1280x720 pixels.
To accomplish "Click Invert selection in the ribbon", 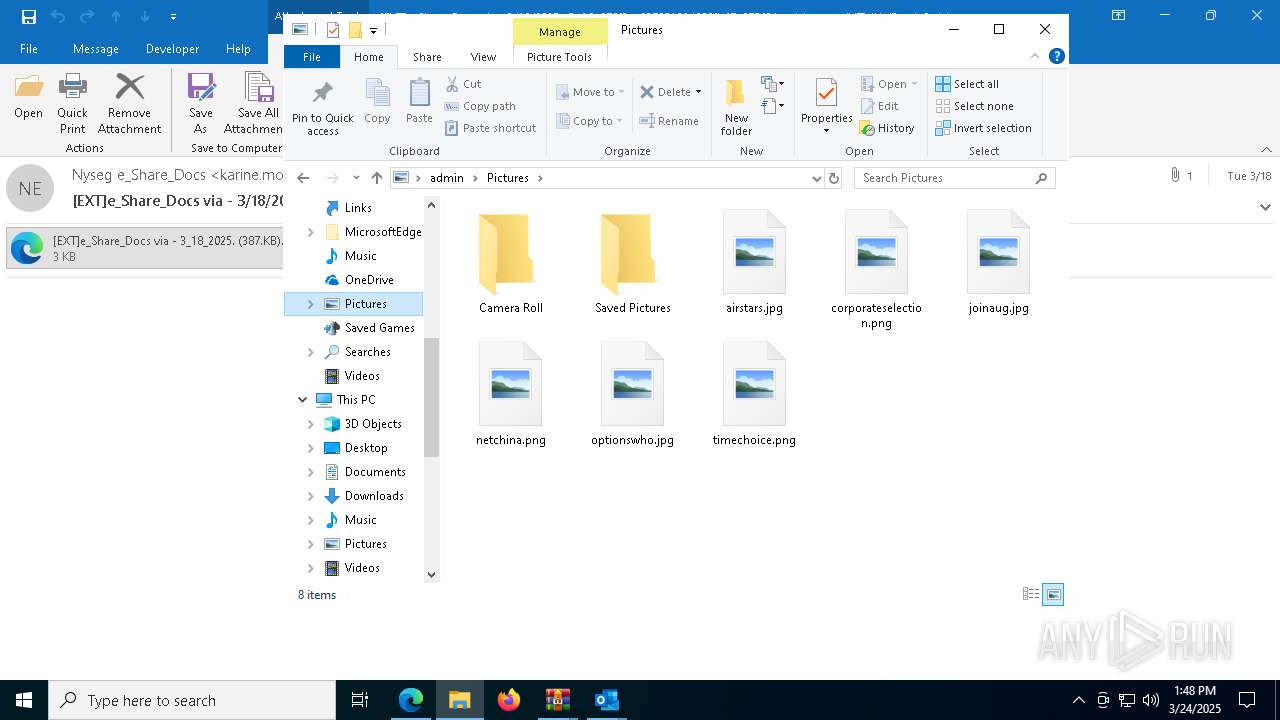I will [983, 128].
